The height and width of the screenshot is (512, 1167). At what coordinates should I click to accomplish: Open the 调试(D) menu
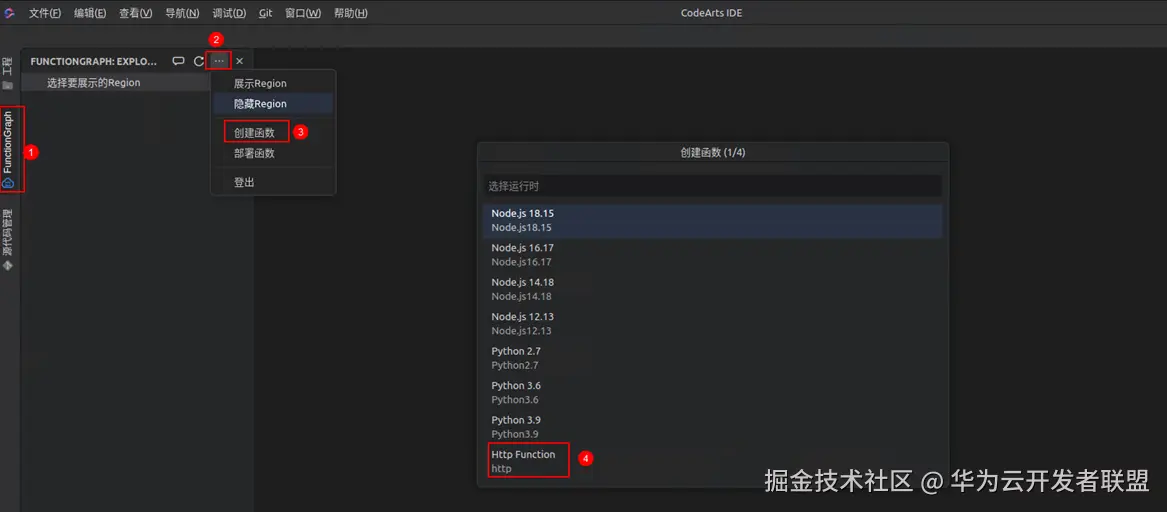point(229,13)
